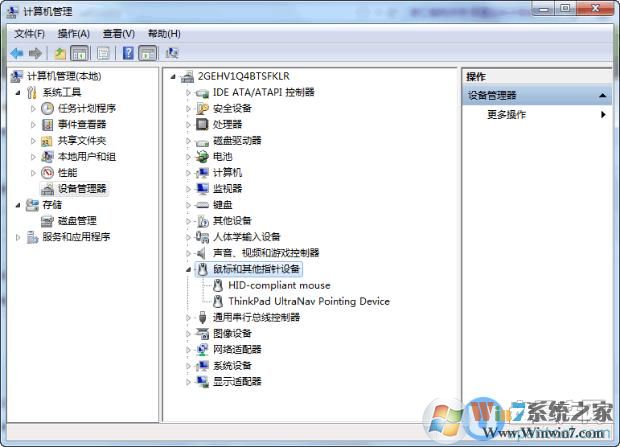This screenshot has height=447, width=620.
Task: Open the 操作(A) menu
Action: (74, 34)
